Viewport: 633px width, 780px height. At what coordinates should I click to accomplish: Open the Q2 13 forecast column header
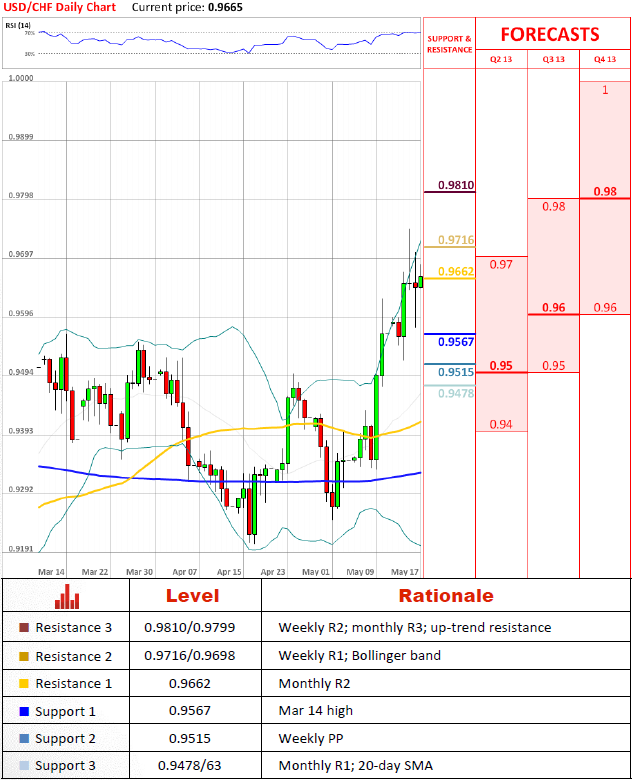tap(500, 59)
